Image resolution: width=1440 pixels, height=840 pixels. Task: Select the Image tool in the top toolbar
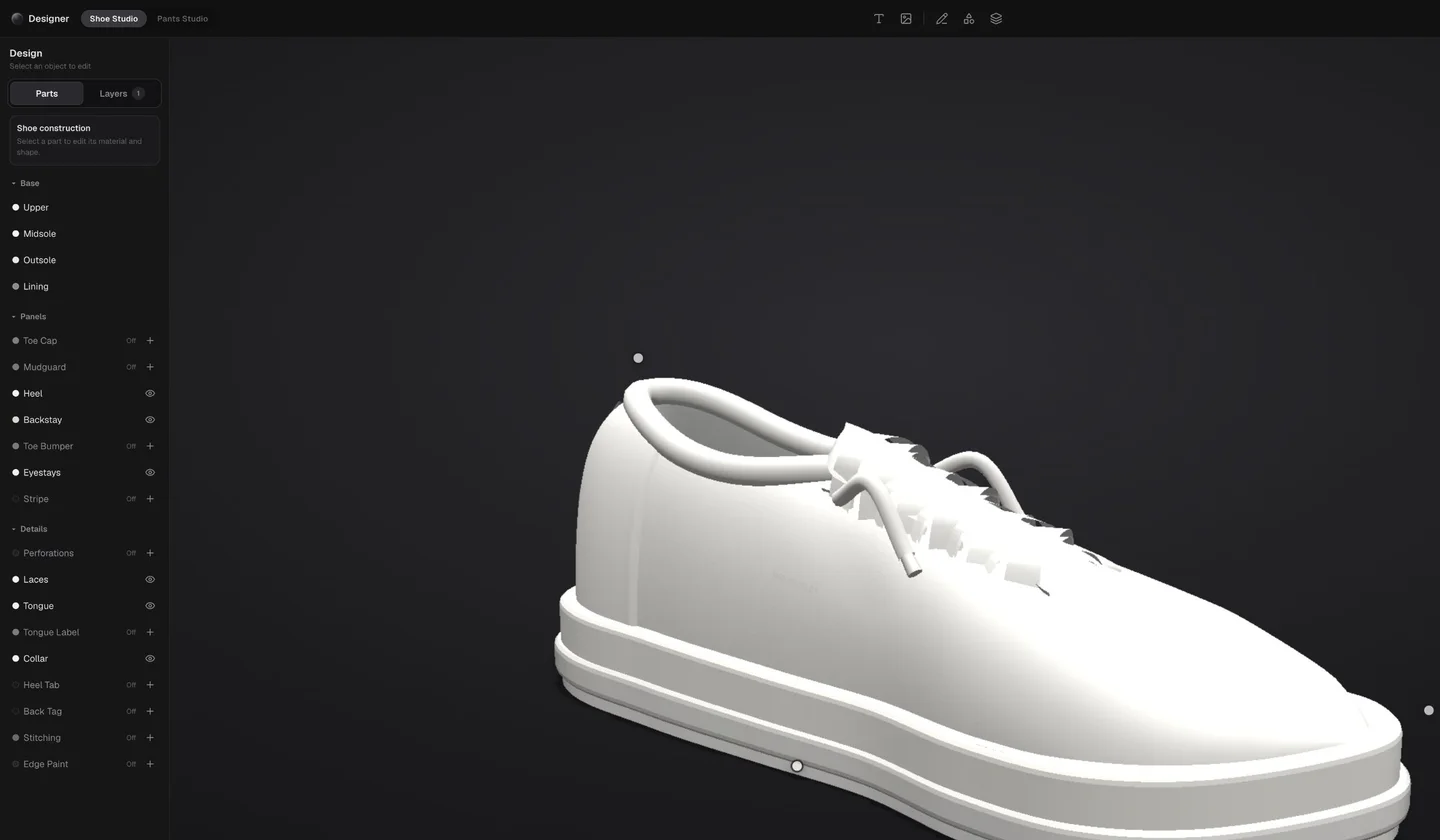pyautogui.click(x=906, y=19)
